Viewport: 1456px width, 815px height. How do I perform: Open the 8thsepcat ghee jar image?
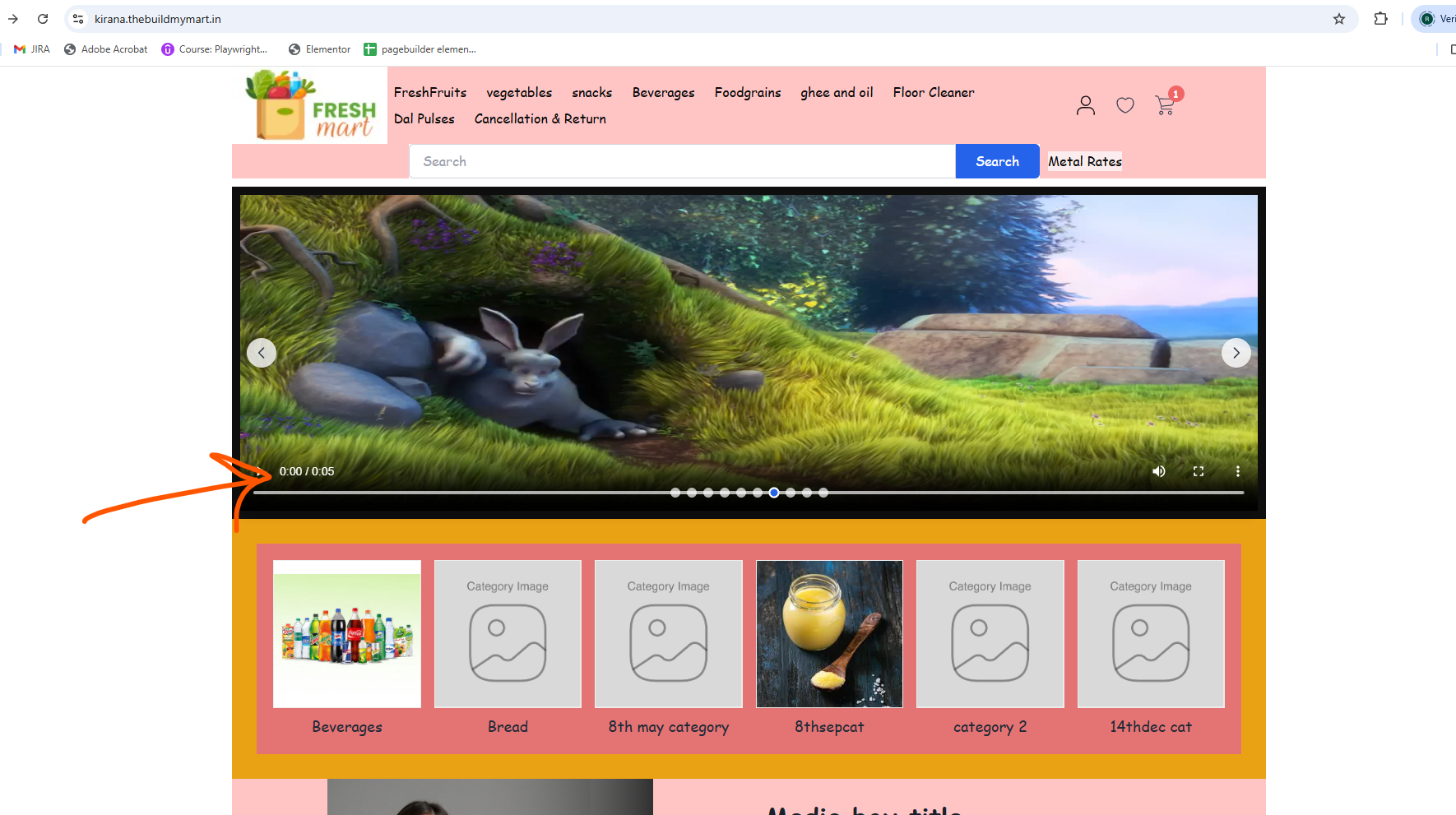[829, 634]
